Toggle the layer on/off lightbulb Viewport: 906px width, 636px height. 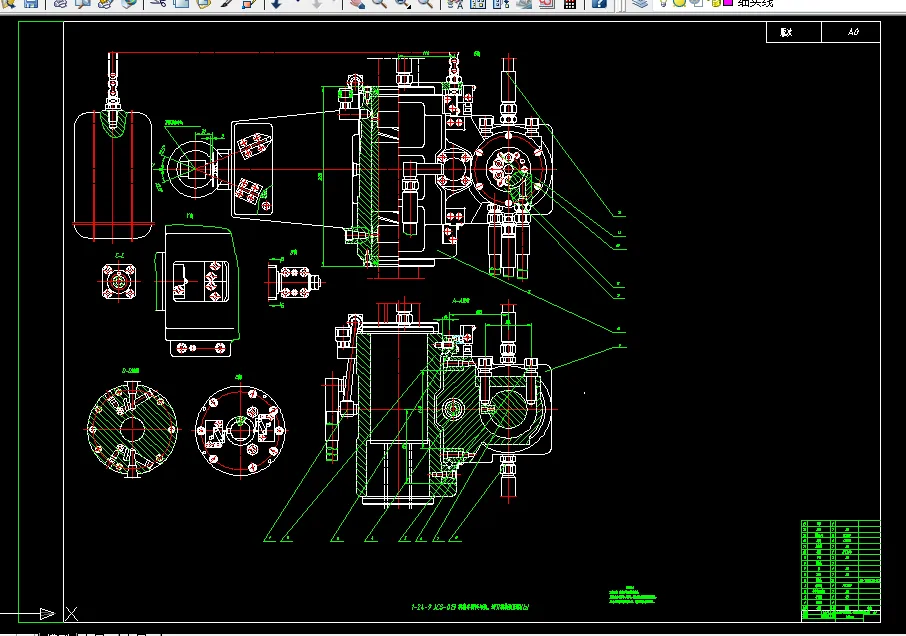[x=664, y=3]
